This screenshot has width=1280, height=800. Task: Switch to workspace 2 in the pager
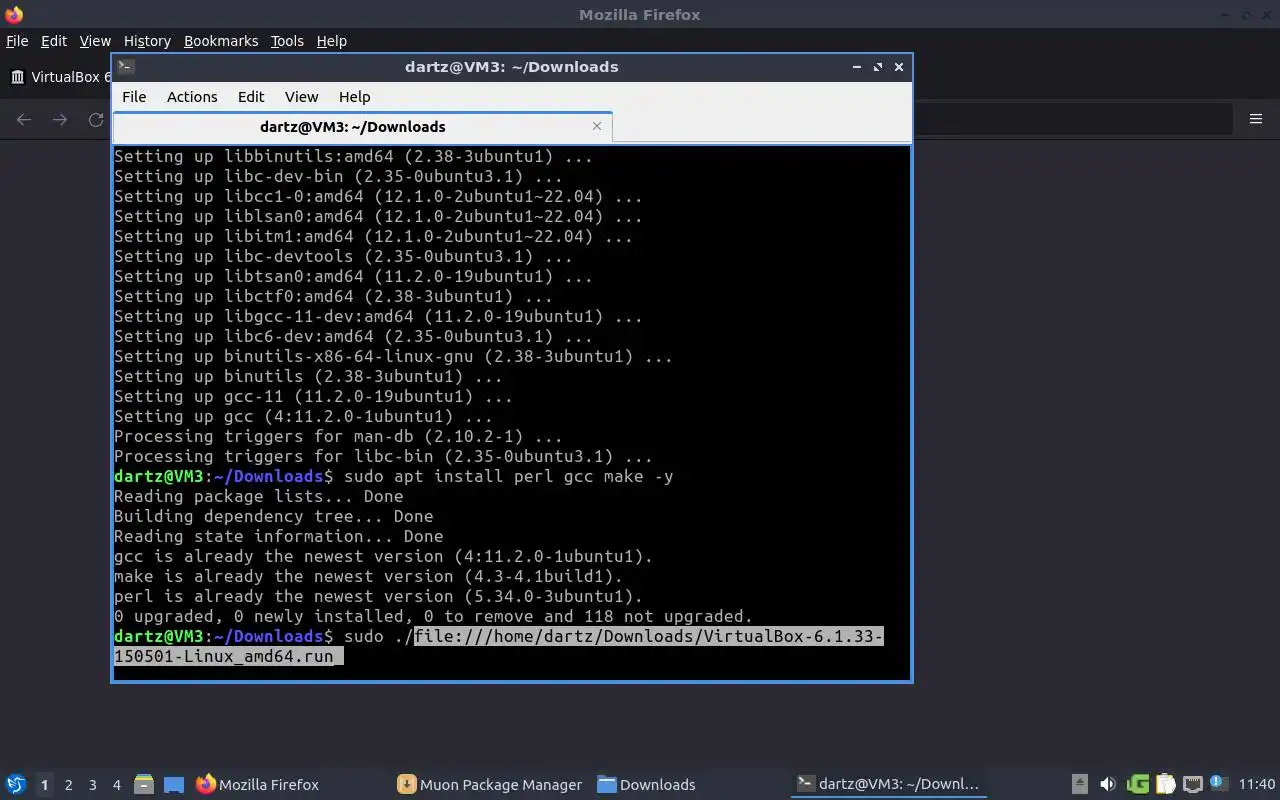point(68,785)
